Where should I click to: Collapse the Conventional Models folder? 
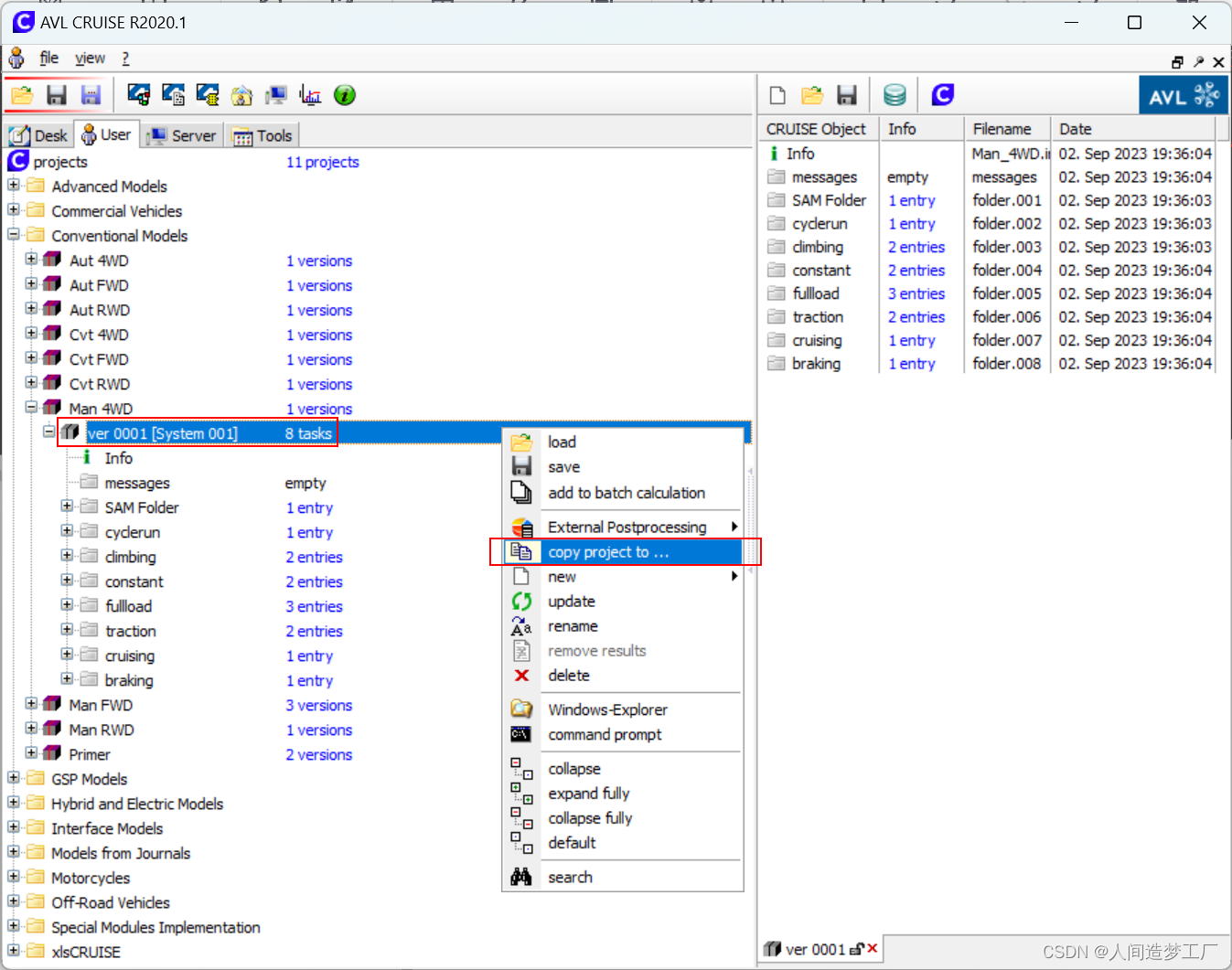pyautogui.click(x=13, y=235)
